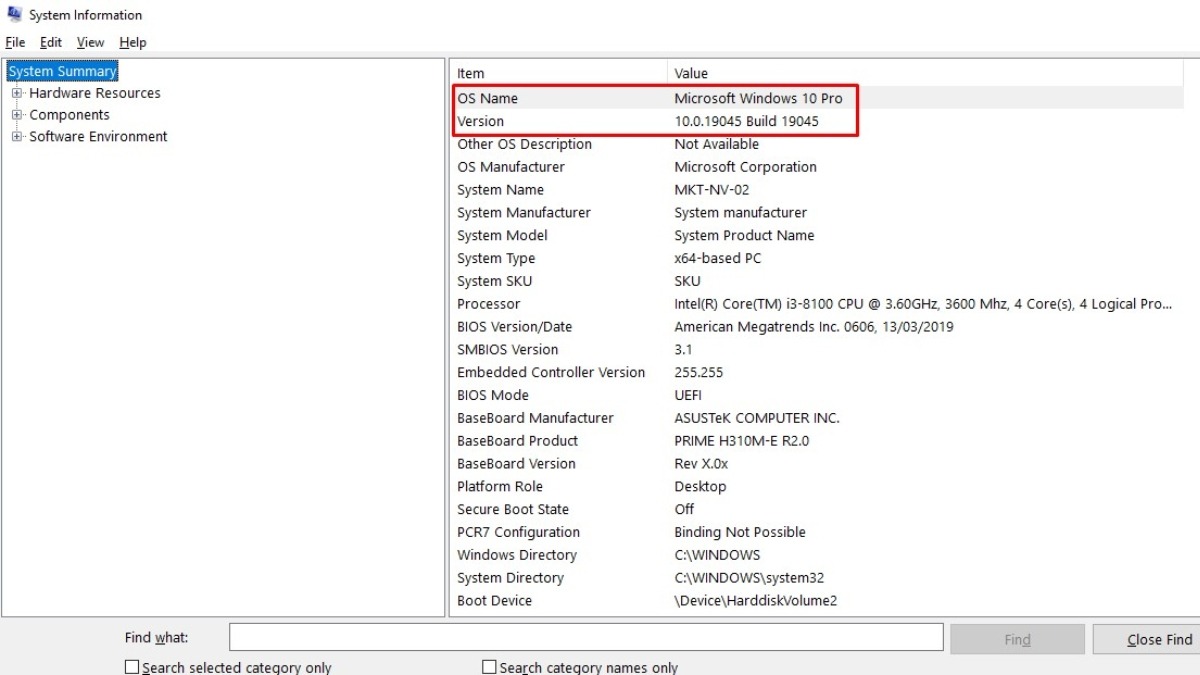
Task: Click the 'System Product Name' value
Action: [x=744, y=236]
